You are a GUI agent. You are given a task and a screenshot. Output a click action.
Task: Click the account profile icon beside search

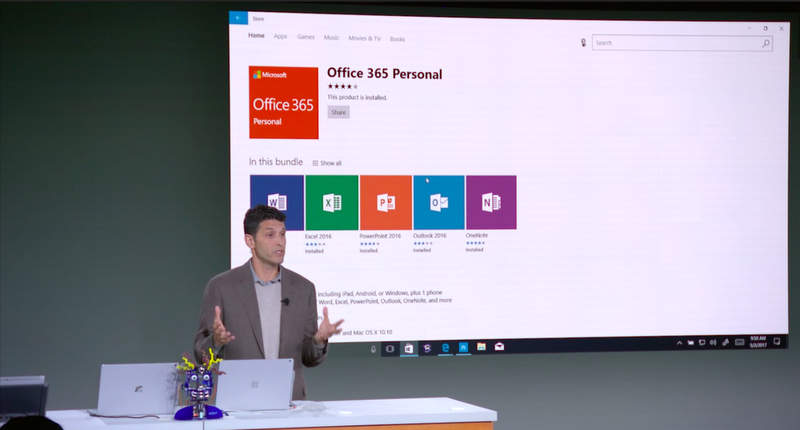tap(583, 43)
